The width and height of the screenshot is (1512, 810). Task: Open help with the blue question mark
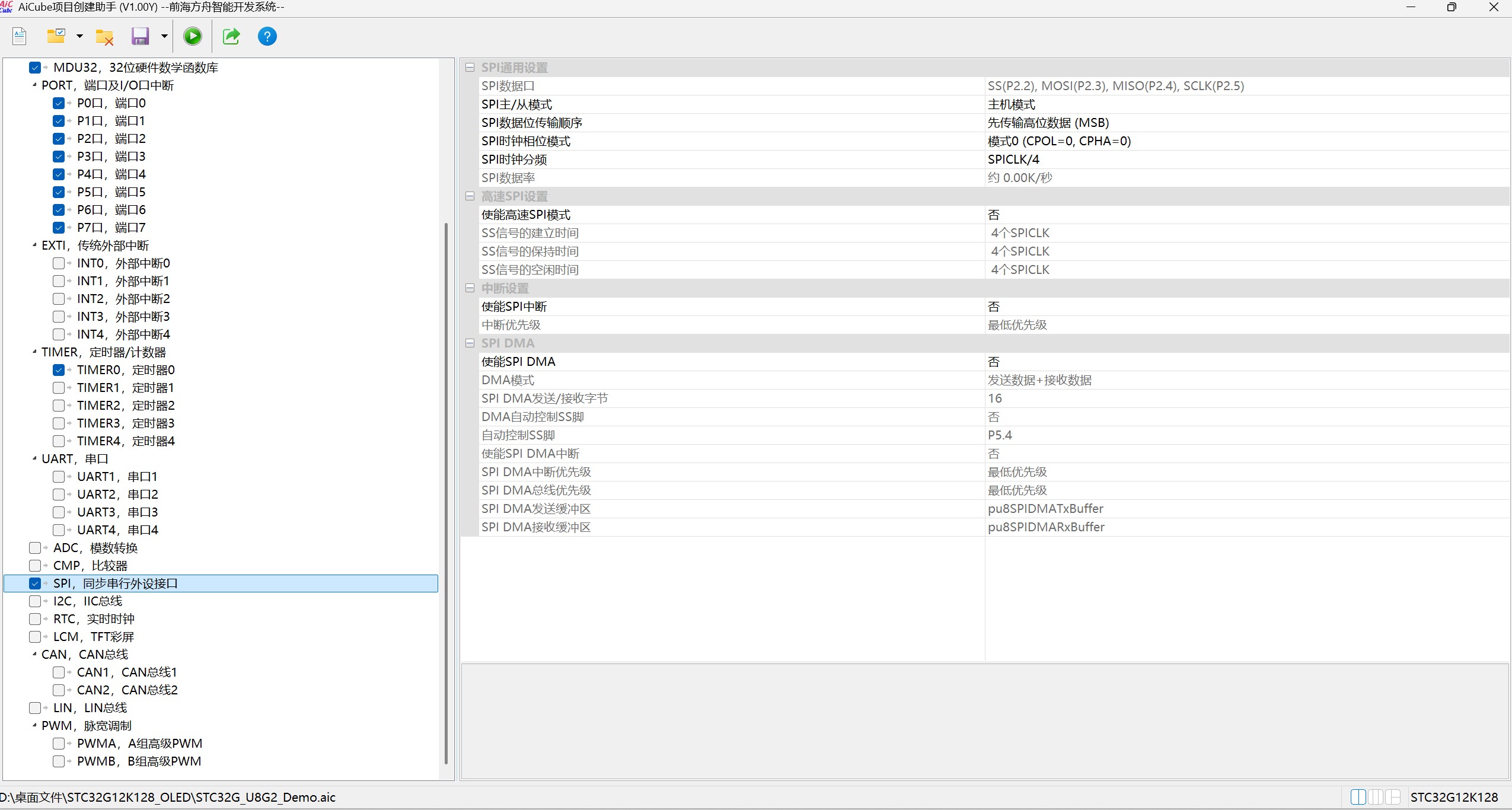pyautogui.click(x=267, y=37)
